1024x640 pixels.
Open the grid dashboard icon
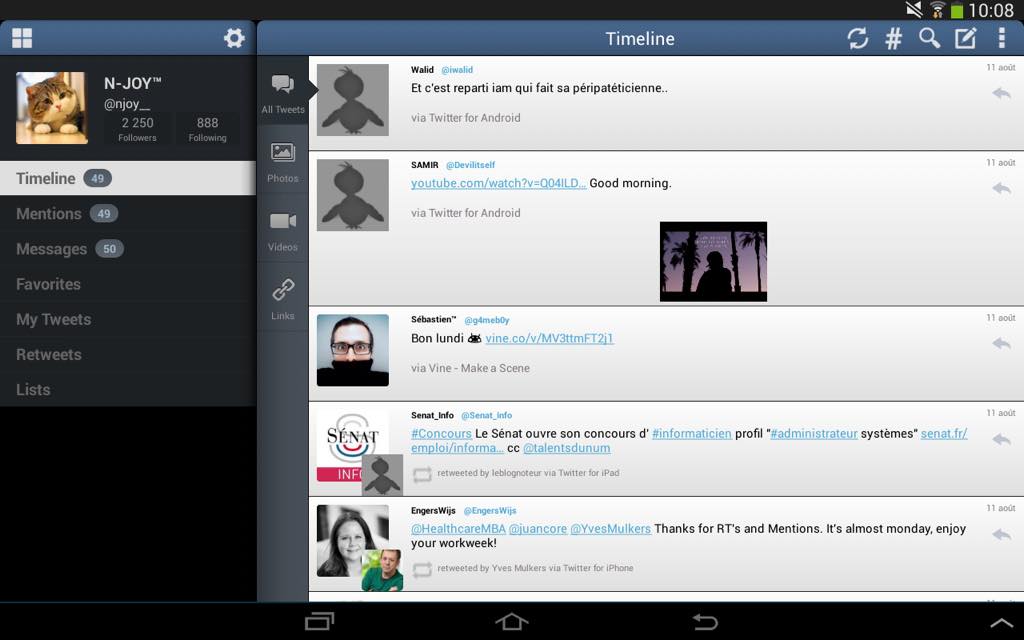[x=22, y=38]
